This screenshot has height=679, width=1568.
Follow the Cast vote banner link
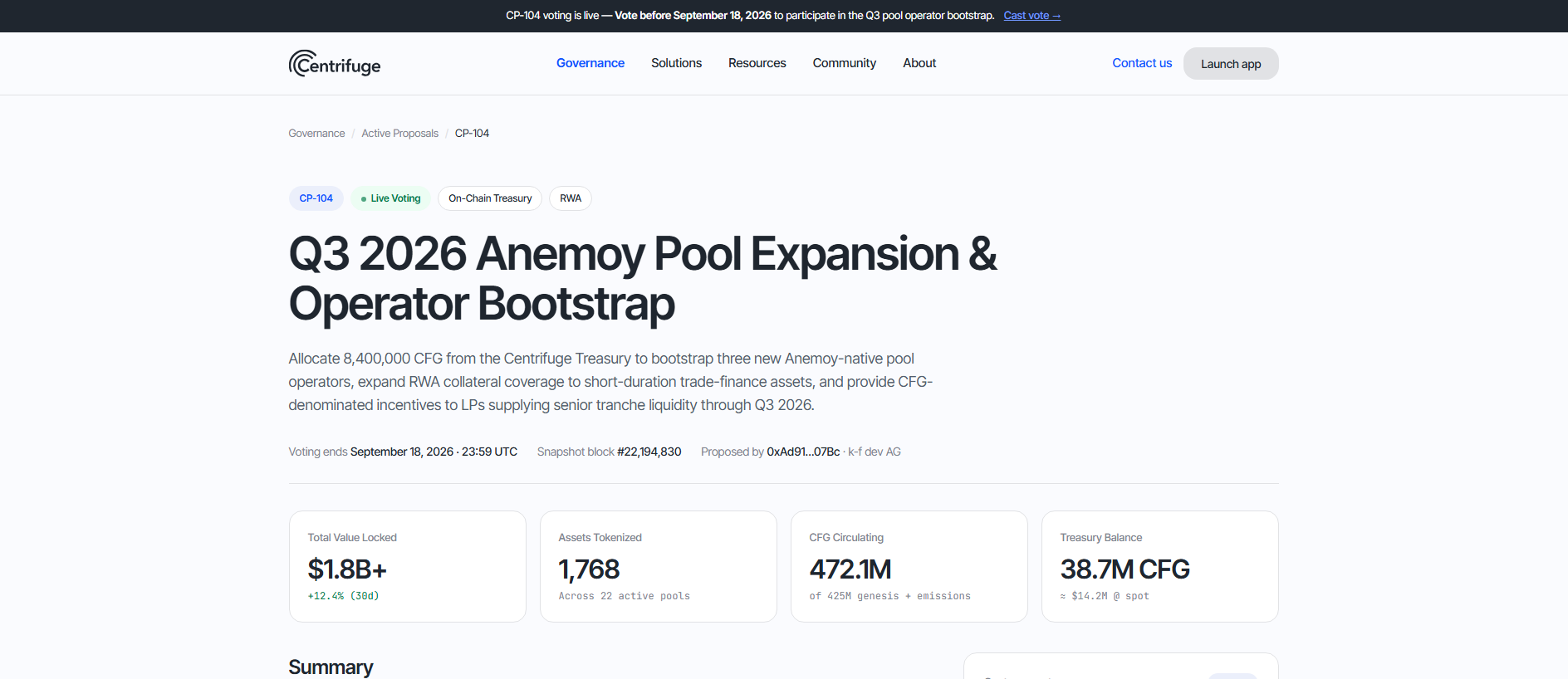tap(1032, 16)
